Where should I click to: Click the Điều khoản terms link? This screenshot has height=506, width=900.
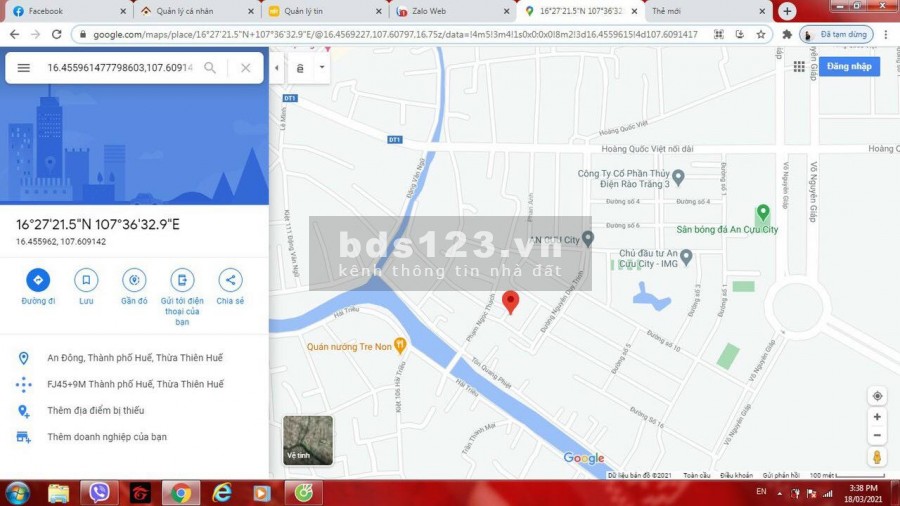click(736, 475)
